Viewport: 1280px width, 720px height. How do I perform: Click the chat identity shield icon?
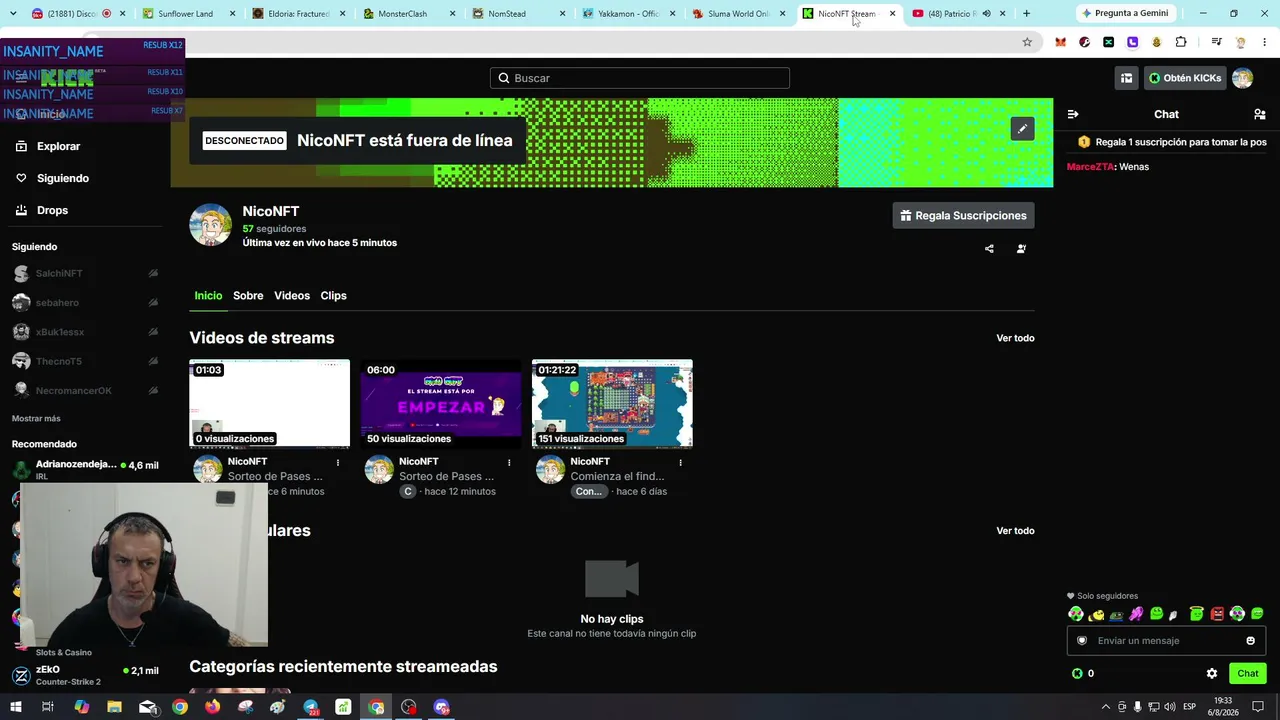pos(1082,641)
